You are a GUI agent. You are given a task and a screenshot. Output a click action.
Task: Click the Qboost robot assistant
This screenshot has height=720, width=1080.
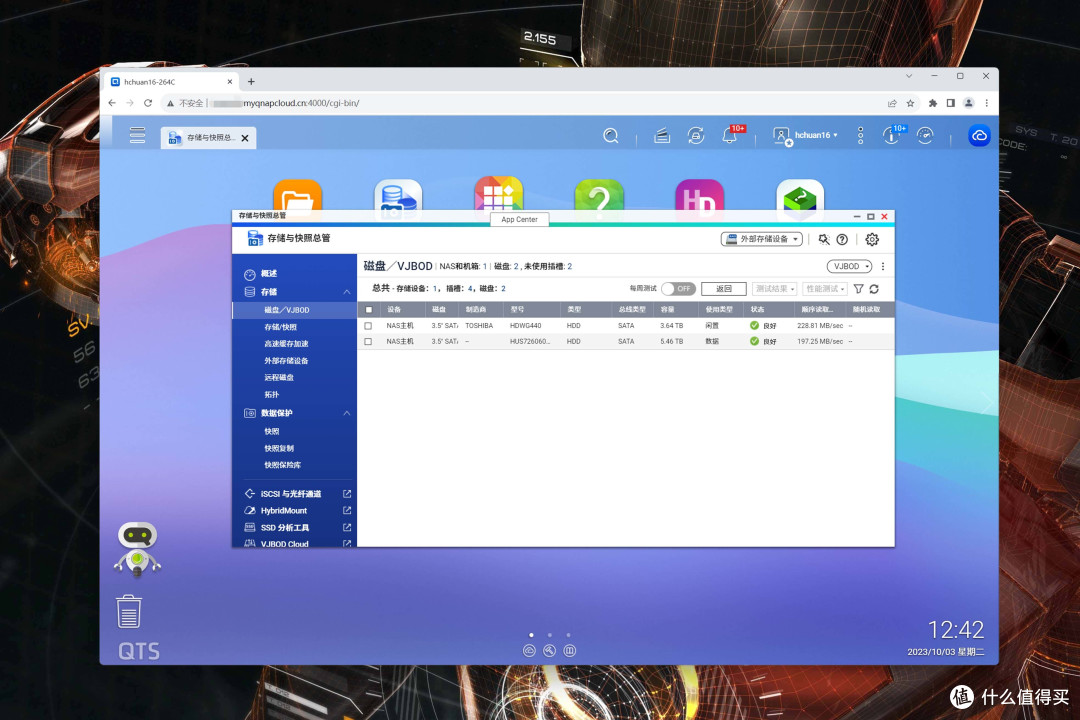click(138, 549)
